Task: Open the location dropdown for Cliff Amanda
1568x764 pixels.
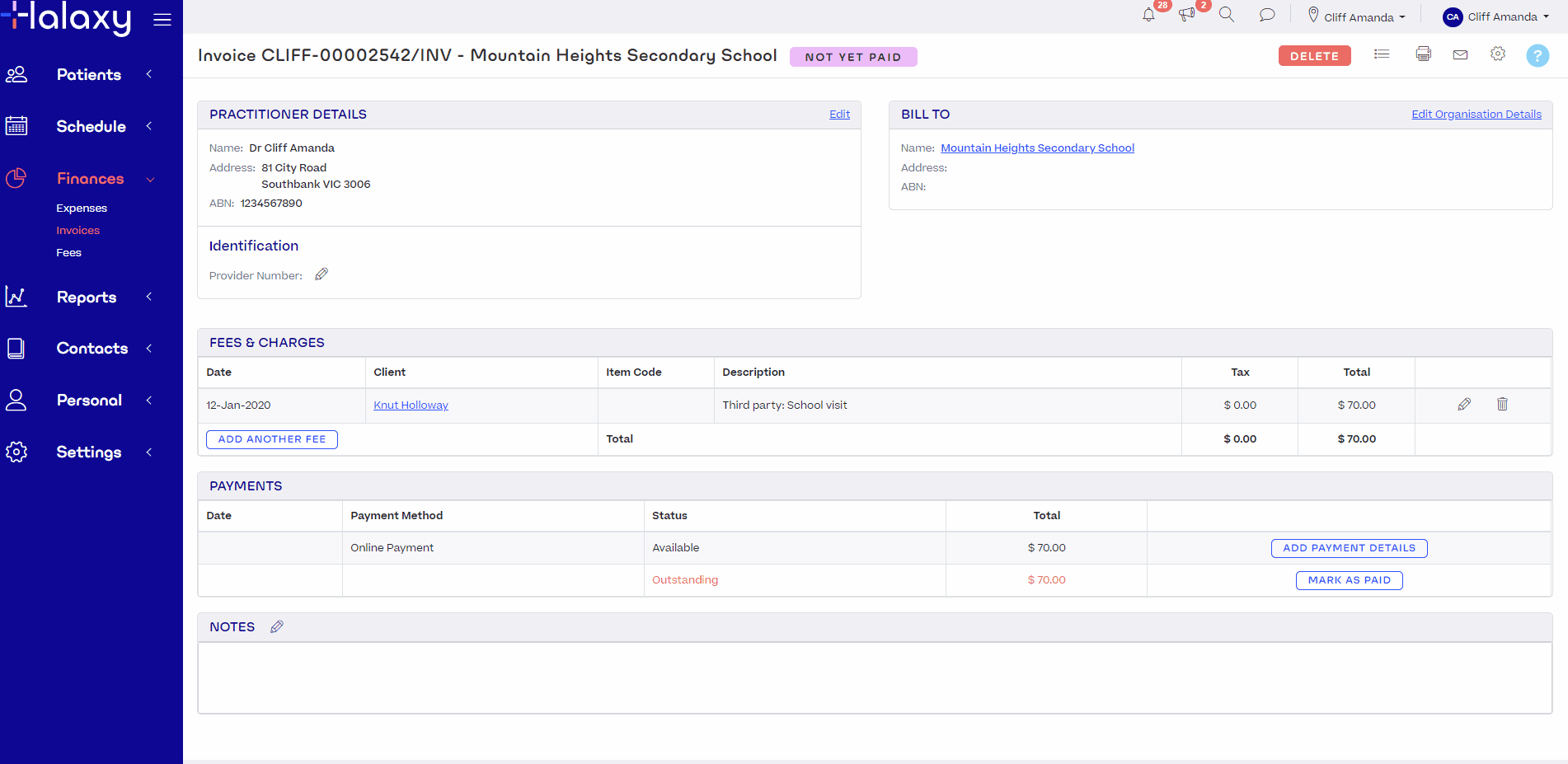Action: [x=1356, y=15]
